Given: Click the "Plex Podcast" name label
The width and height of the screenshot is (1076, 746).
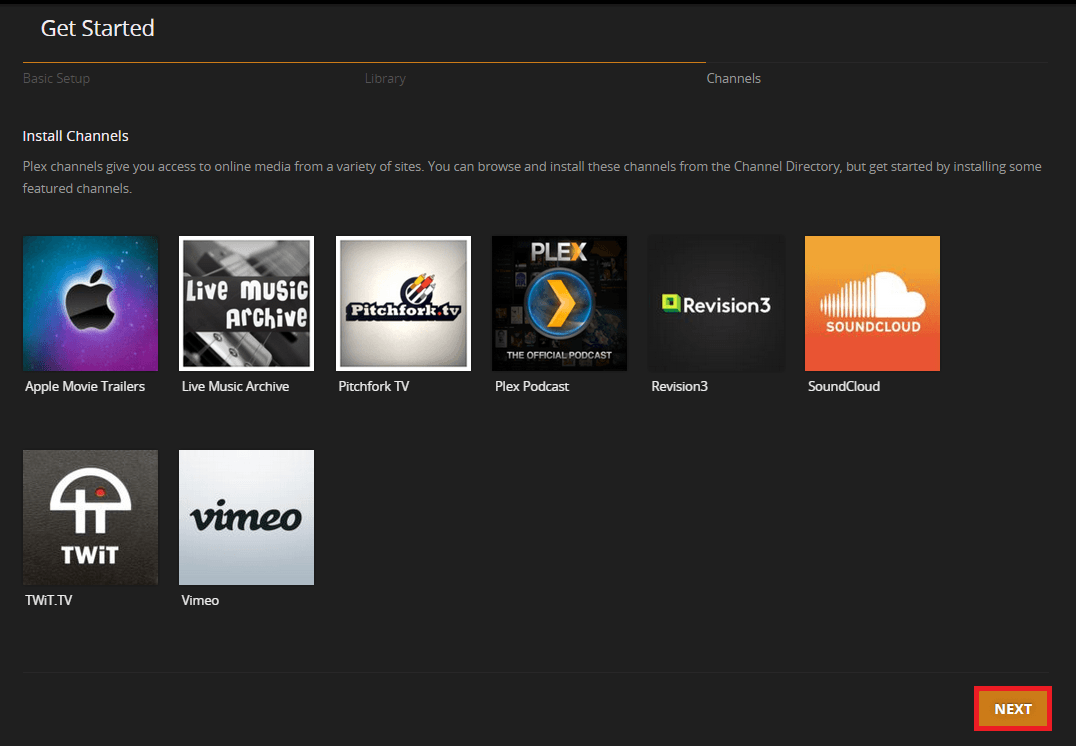Looking at the screenshot, I should (x=533, y=386).
